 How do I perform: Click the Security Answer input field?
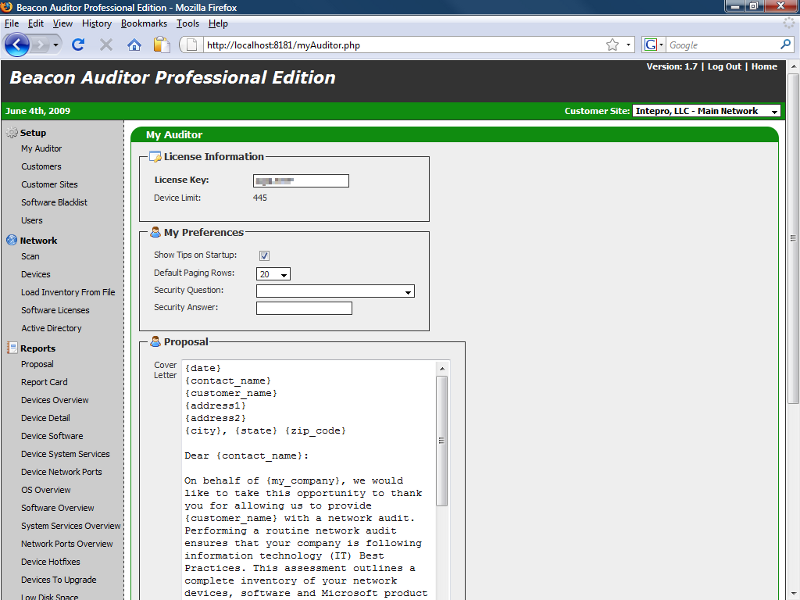[304, 308]
